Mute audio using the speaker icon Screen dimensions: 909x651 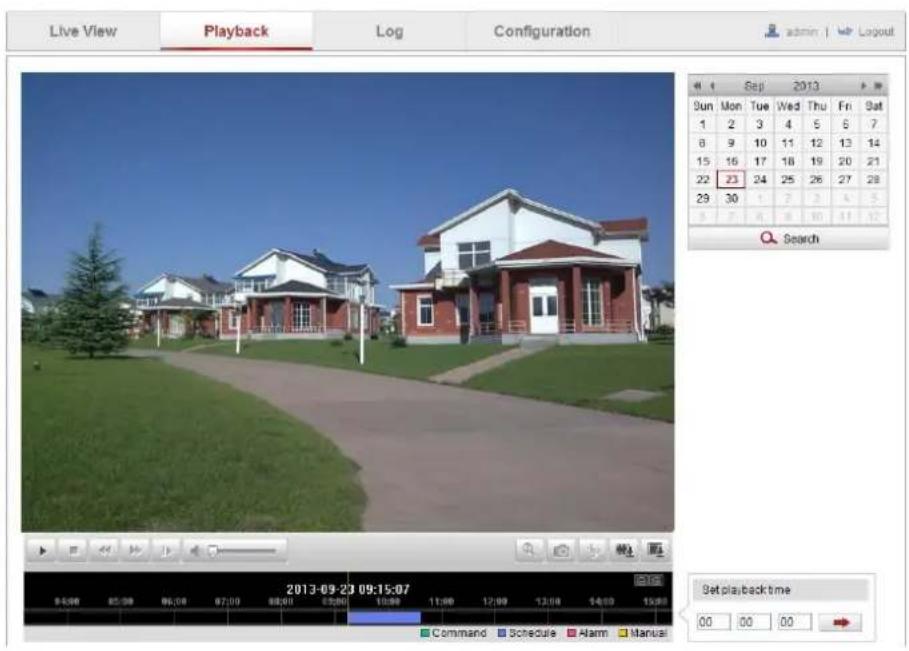coord(195,550)
